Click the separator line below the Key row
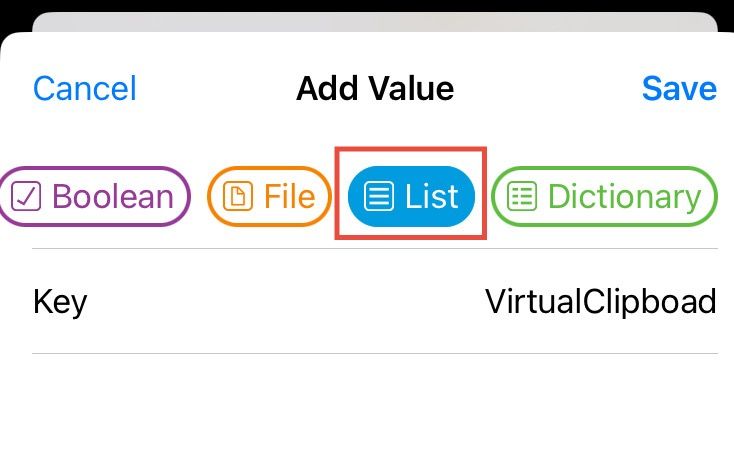The height and width of the screenshot is (451, 734). click(x=375, y=353)
